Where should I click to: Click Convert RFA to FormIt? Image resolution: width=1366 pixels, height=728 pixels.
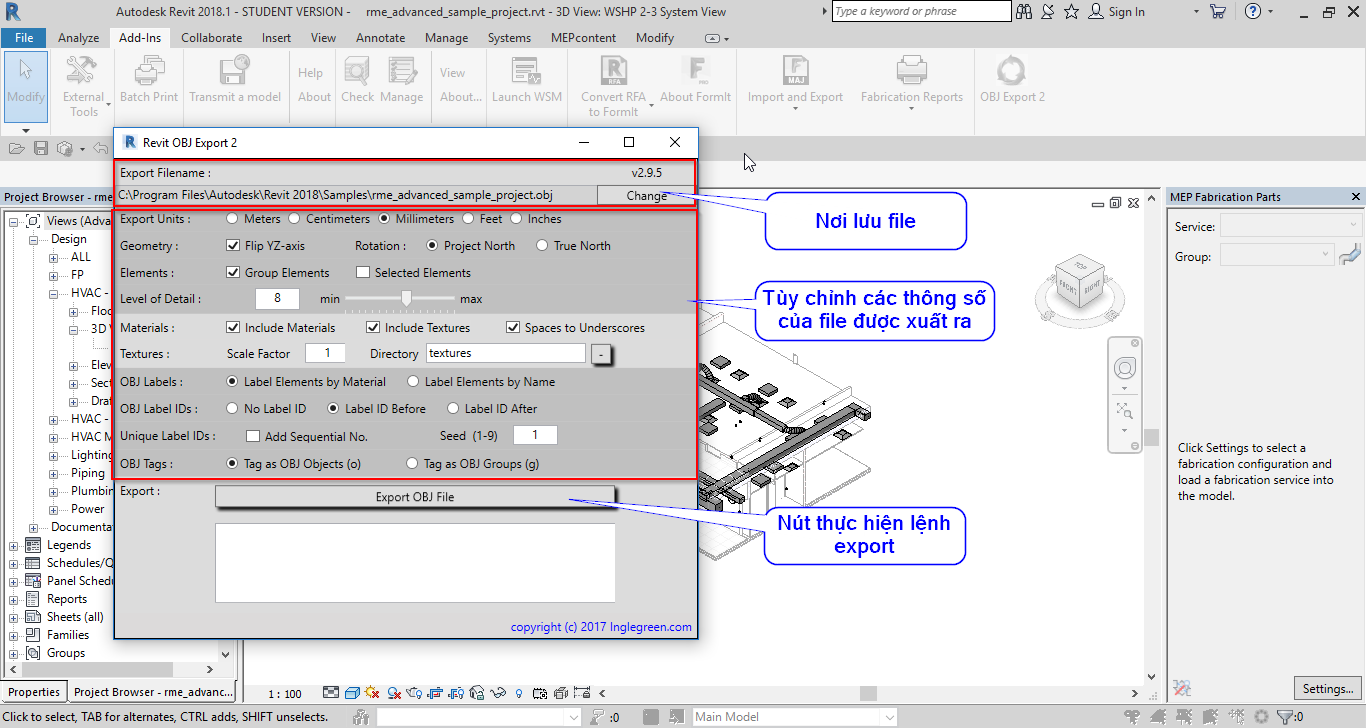coord(612,80)
